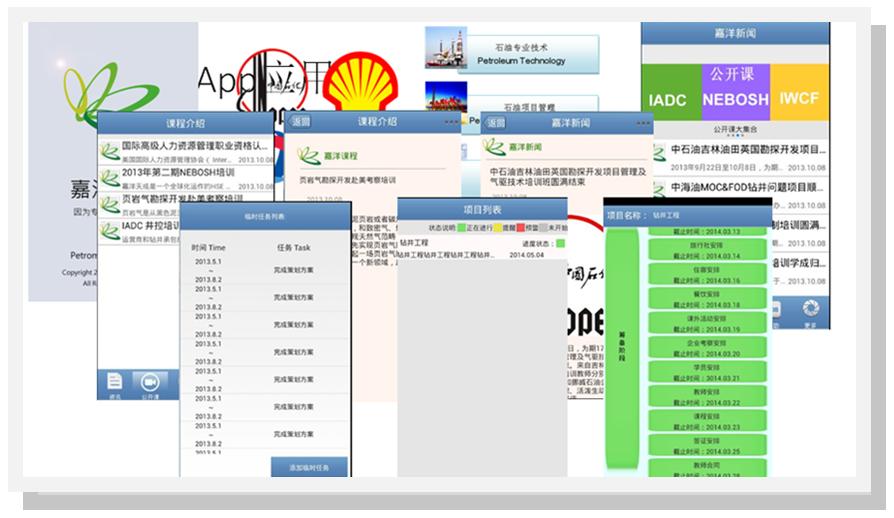The image size is (894, 518).
Task: Select the purple NEBOSH course tile
Action: (x=735, y=92)
